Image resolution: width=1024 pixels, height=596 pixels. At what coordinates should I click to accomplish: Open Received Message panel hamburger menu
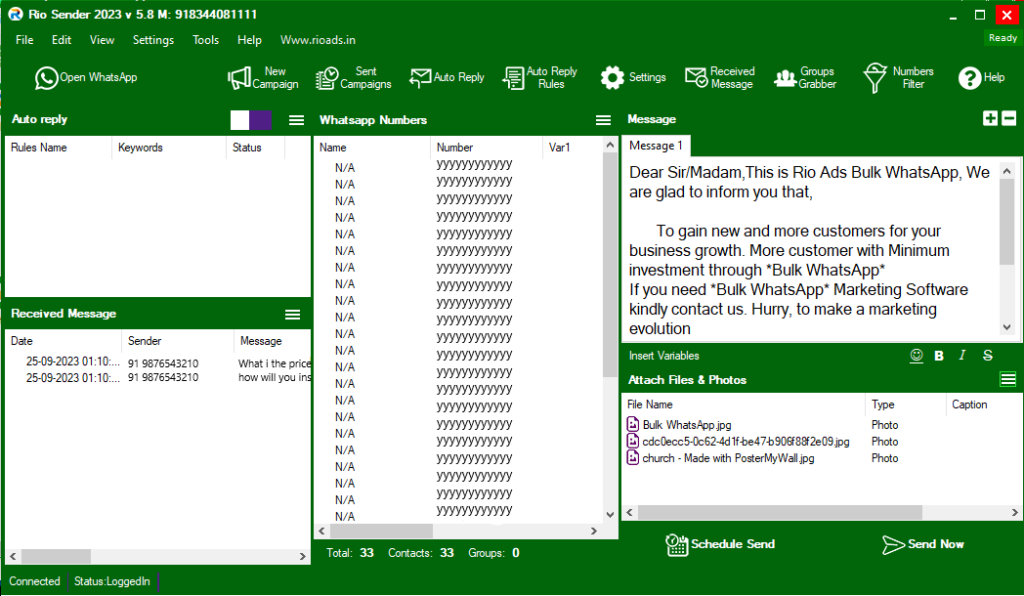pyautogui.click(x=293, y=315)
